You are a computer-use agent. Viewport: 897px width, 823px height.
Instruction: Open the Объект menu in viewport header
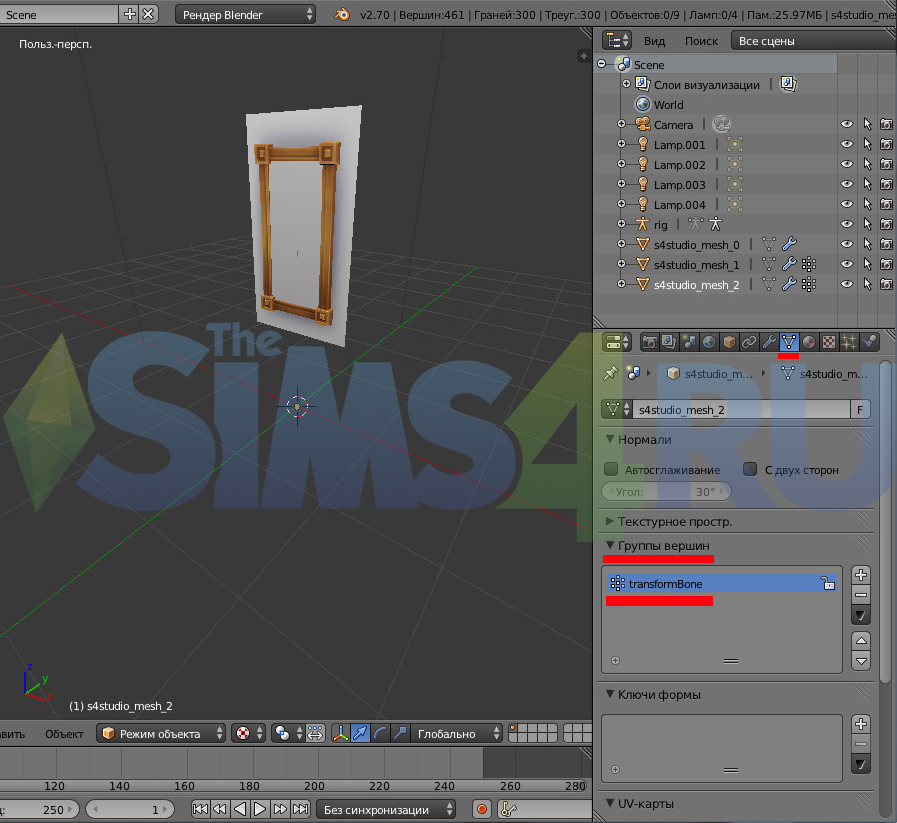pos(65,733)
